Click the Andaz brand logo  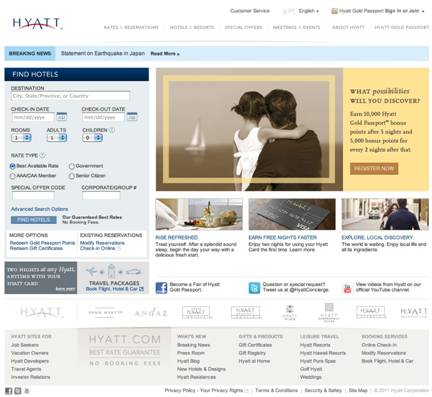click(x=151, y=313)
